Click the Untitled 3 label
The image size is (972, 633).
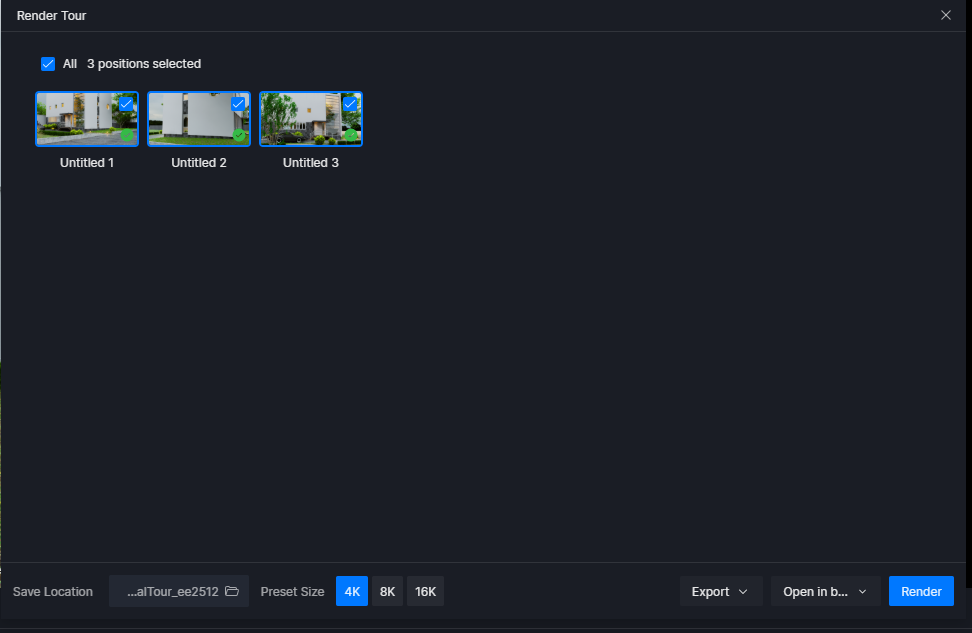(311, 162)
